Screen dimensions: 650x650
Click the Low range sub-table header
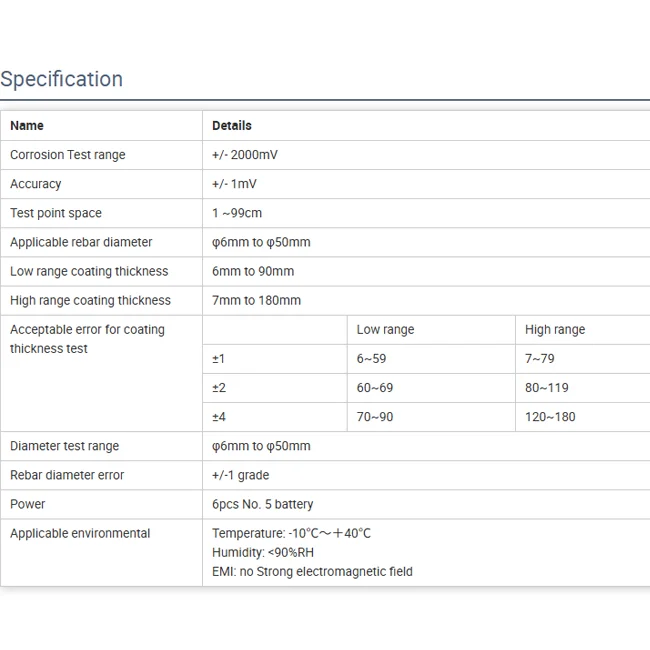coord(385,330)
